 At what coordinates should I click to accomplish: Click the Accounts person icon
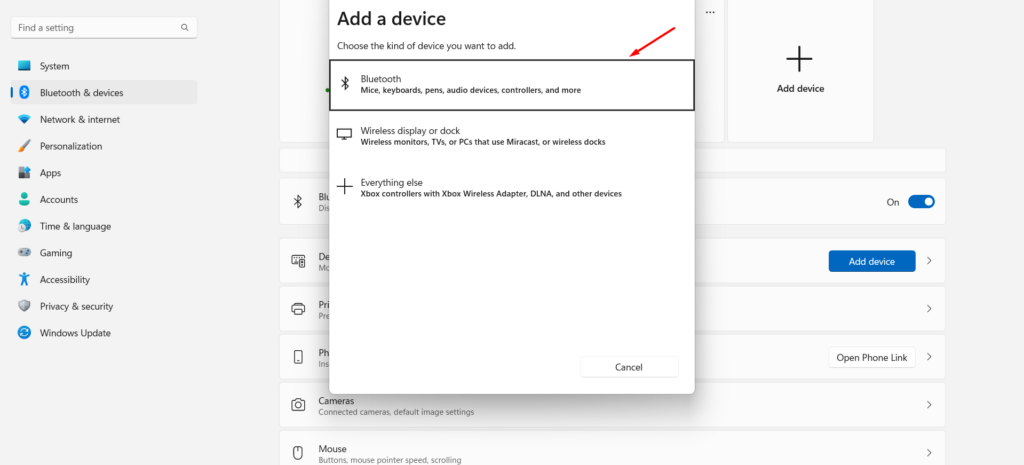24,200
